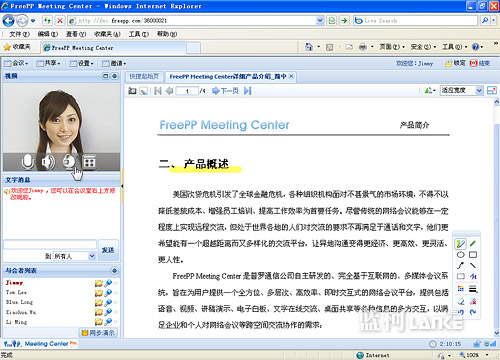Choose the rectangle outline tool
Viewport: 500px width, 360px height.
point(473,255)
